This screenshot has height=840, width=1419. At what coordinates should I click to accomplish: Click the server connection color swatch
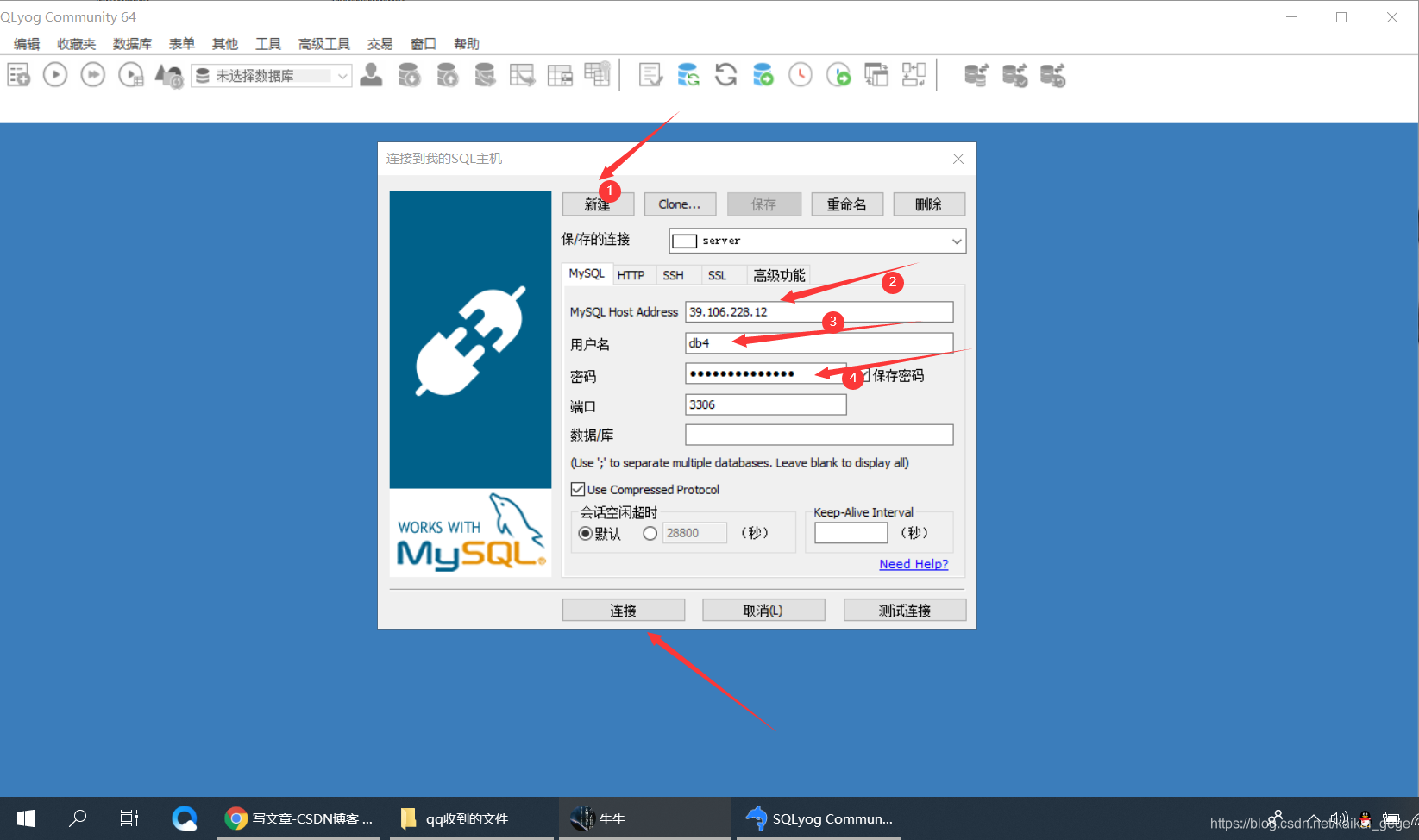(684, 241)
